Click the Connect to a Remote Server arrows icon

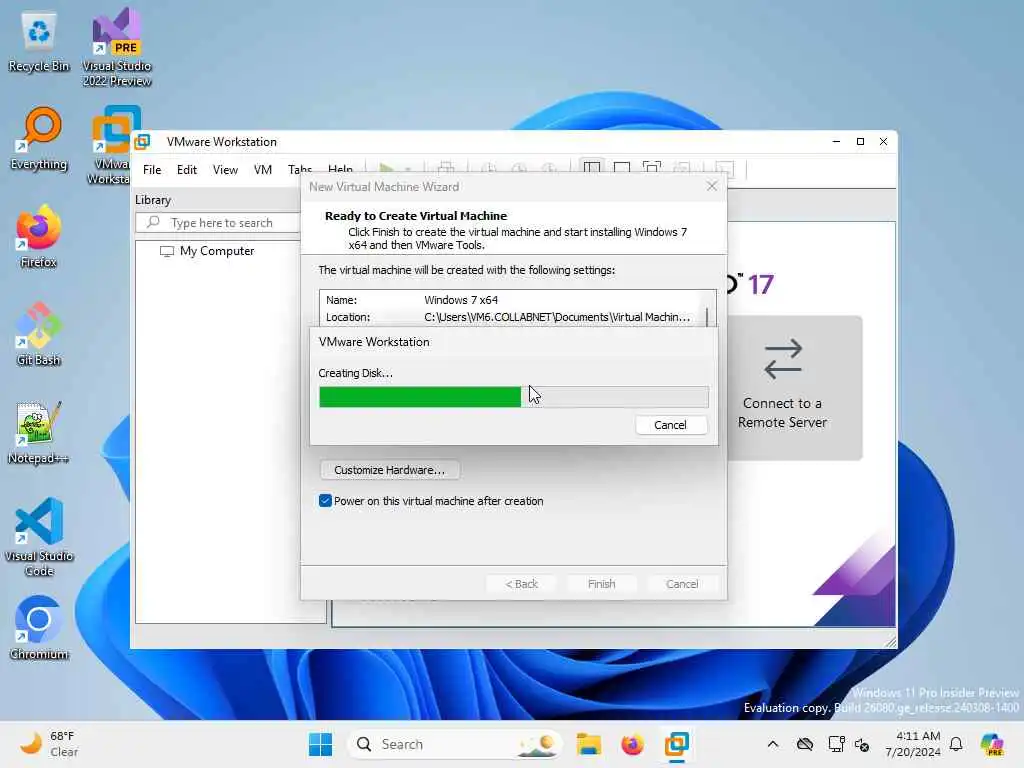pyautogui.click(x=782, y=359)
